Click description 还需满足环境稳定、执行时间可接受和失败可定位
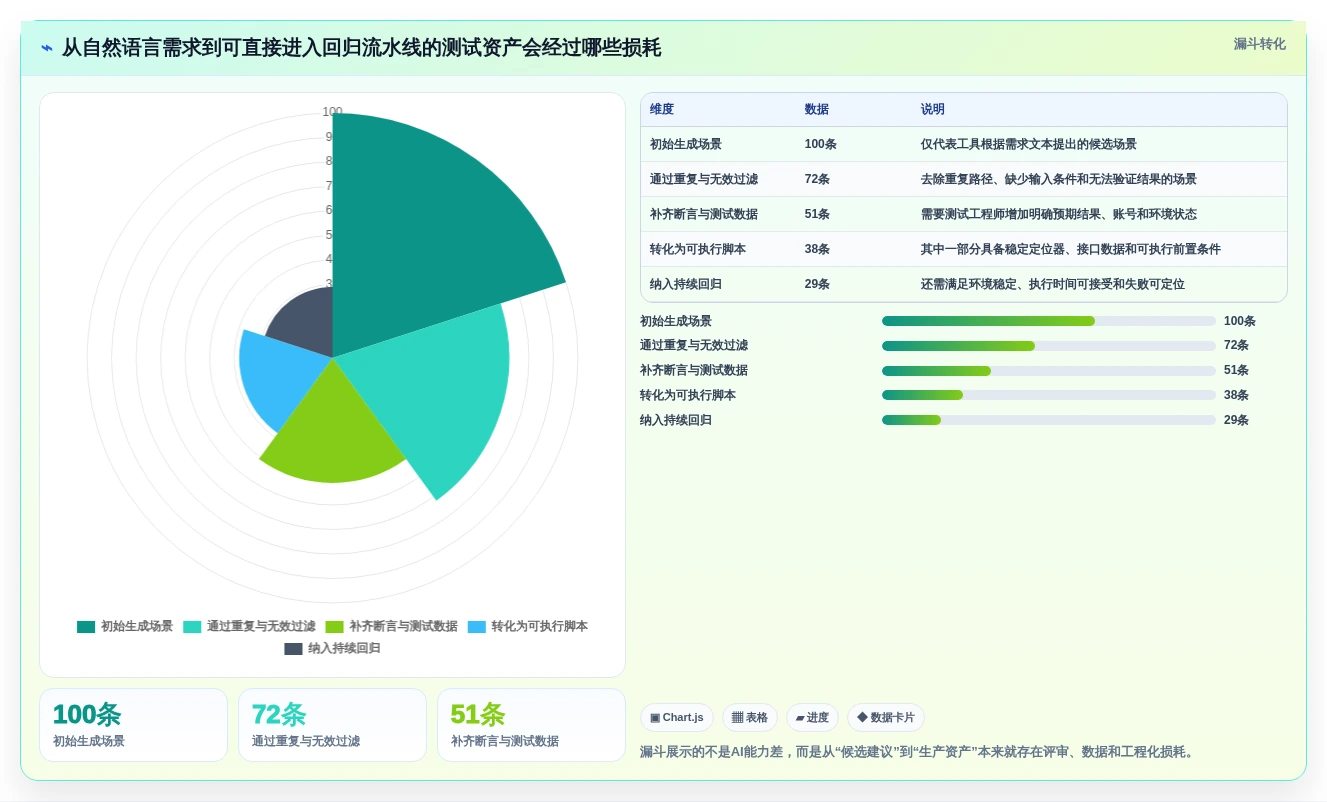Viewport: 1327px width, 802px height. click(x=1053, y=284)
